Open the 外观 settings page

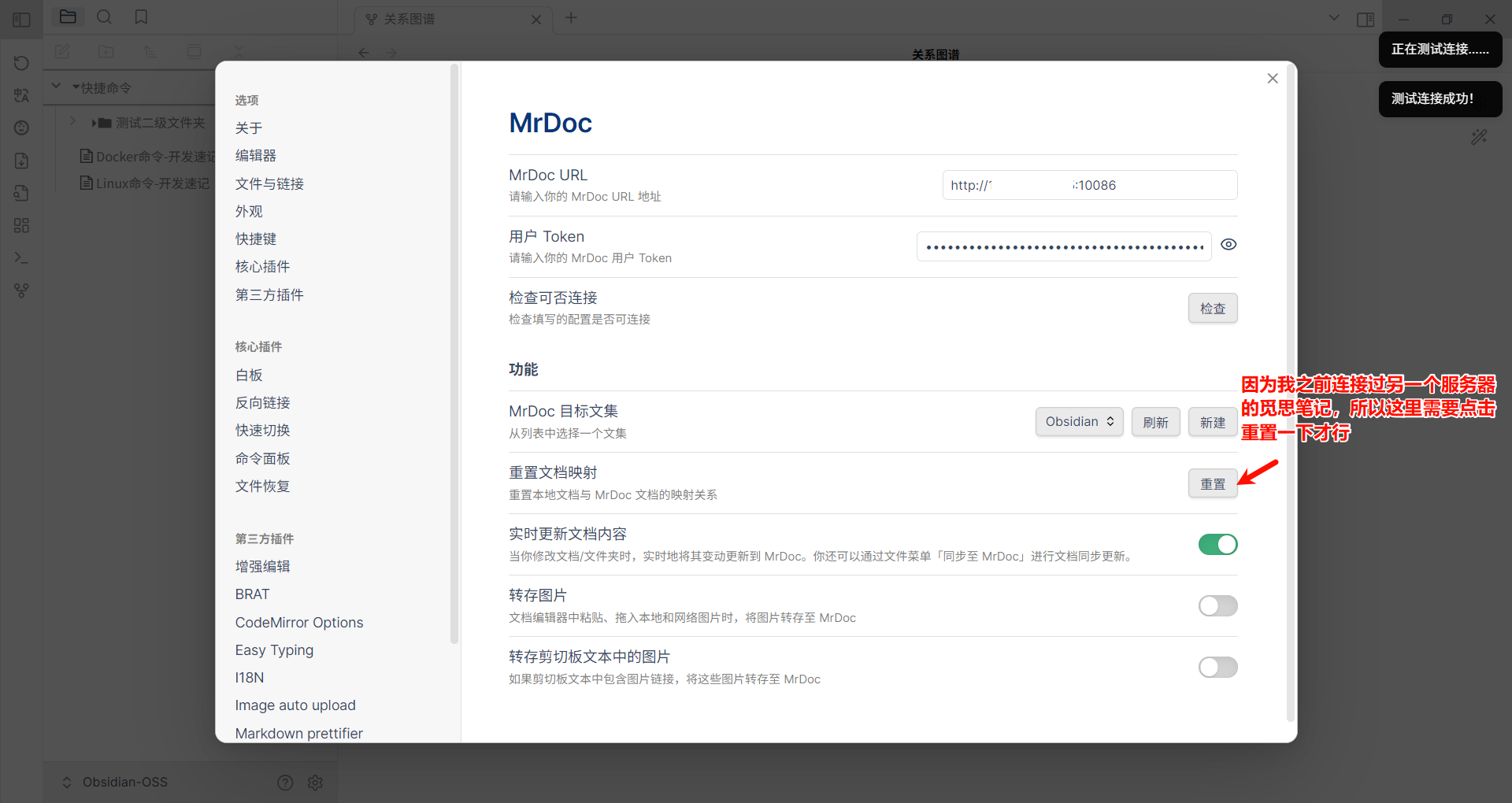pos(249,212)
